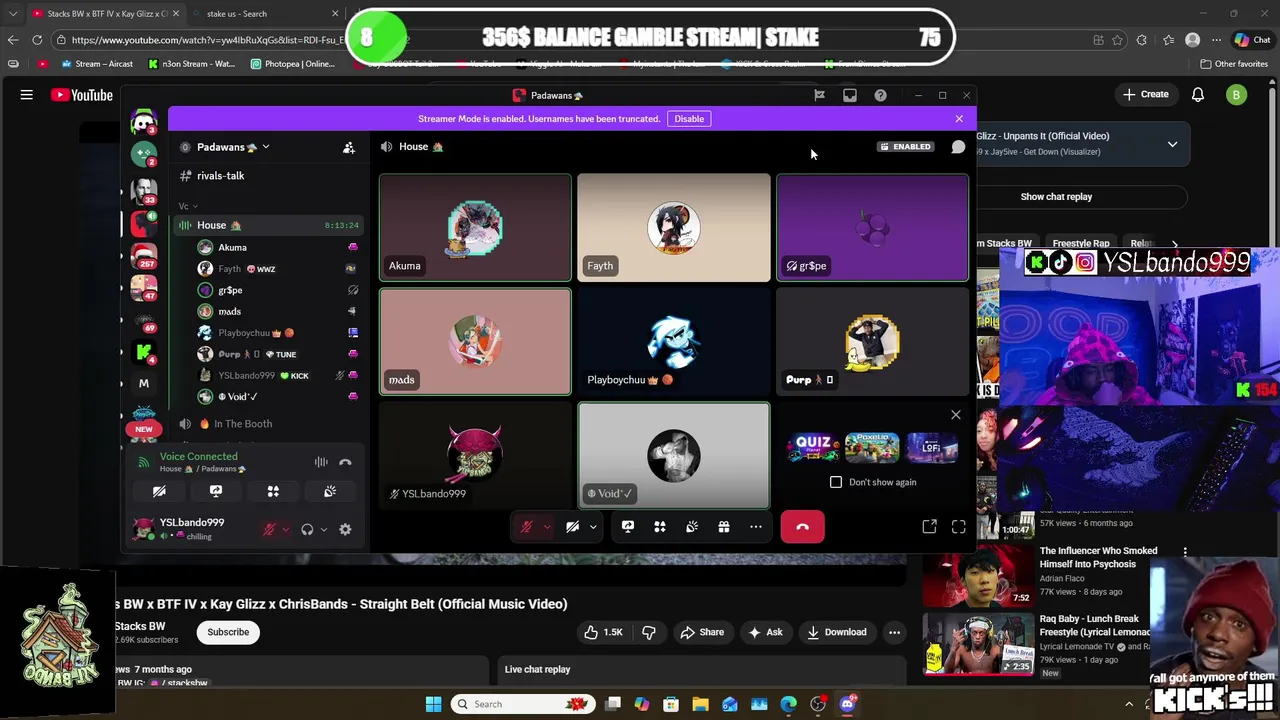Open the soundboard in the voice panel
The image size is (1280, 720).
point(330,492)
